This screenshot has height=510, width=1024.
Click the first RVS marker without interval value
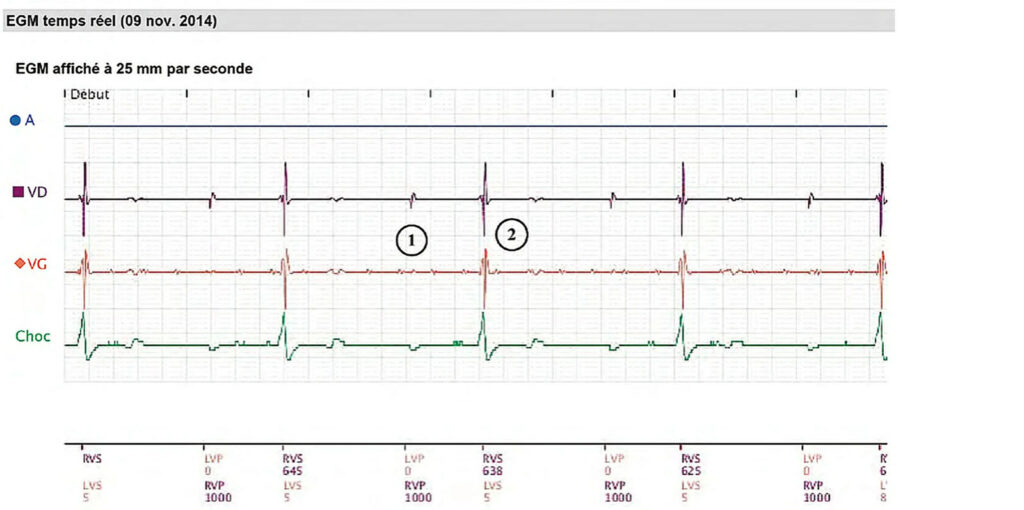coord(91,458)
